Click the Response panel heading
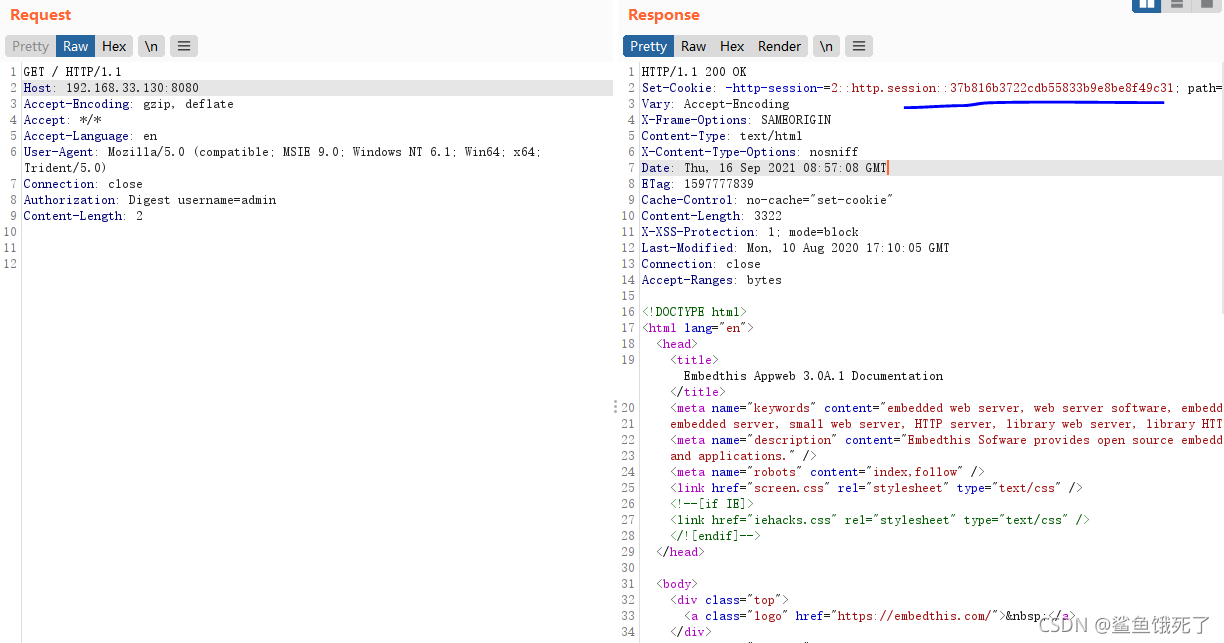 coord(664,15)
